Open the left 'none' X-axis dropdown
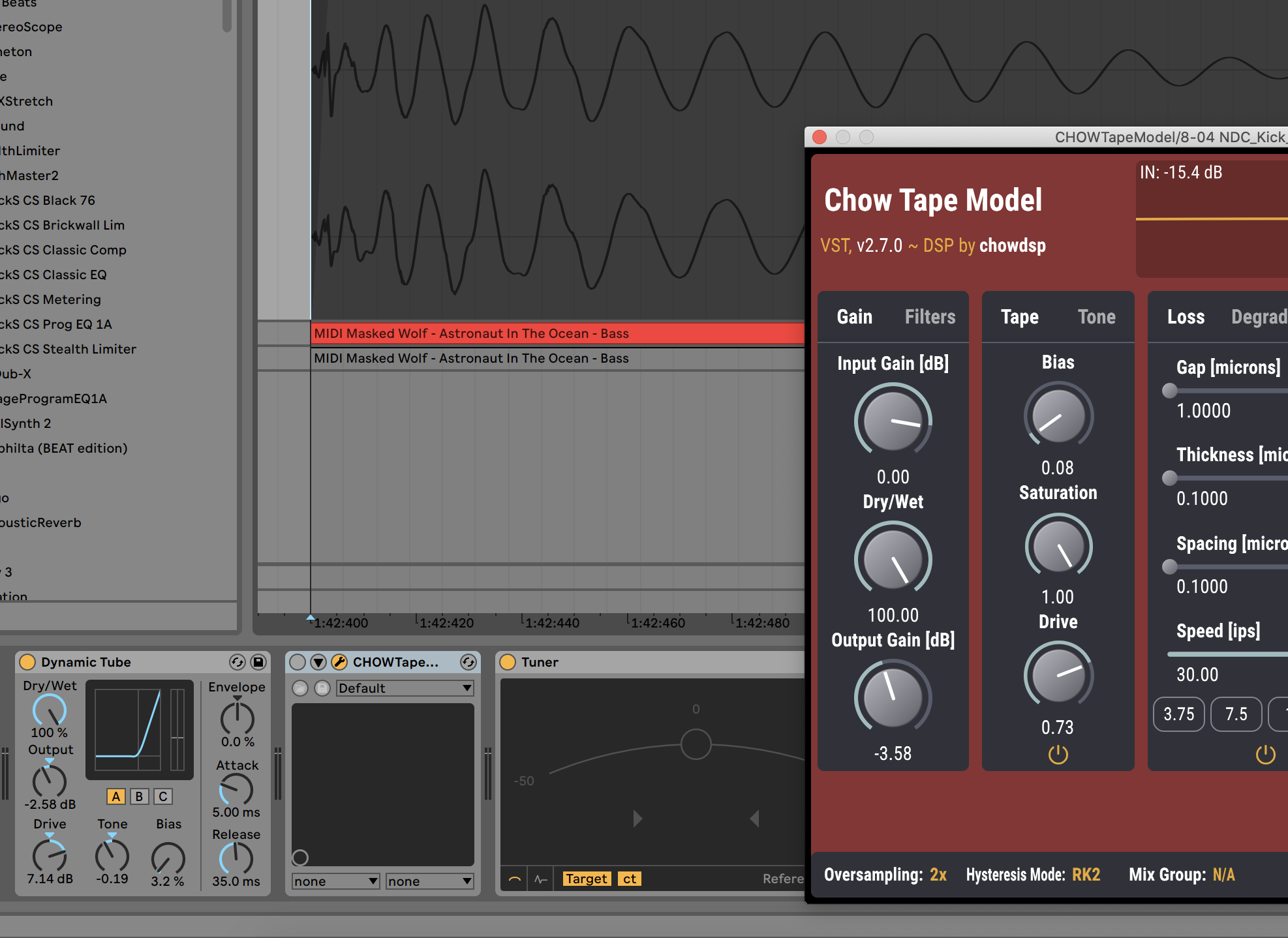Viewport: 1288px width, 938px height. pyautogui.click(x=335, y=881)
